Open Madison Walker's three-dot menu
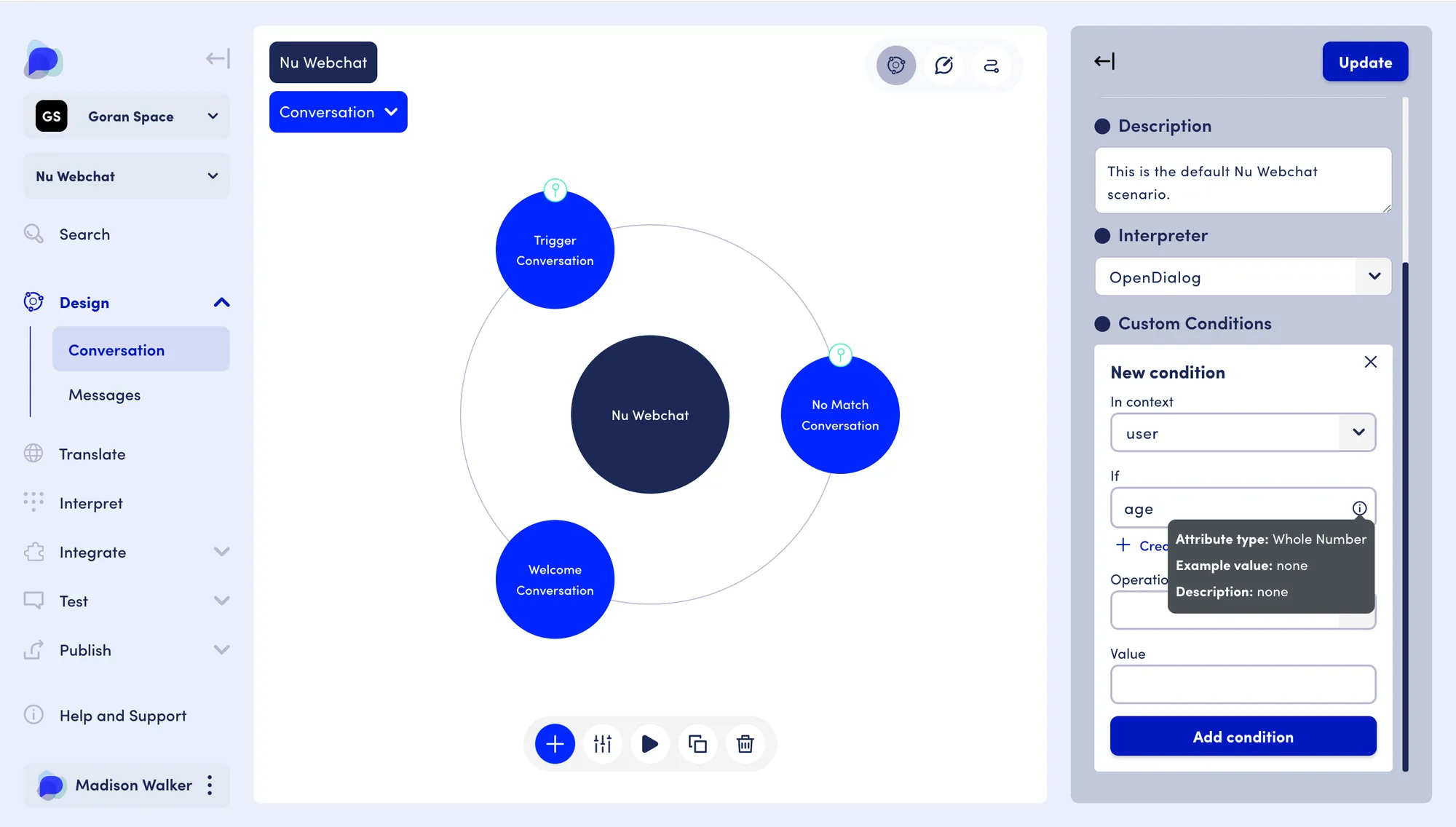 210,785
